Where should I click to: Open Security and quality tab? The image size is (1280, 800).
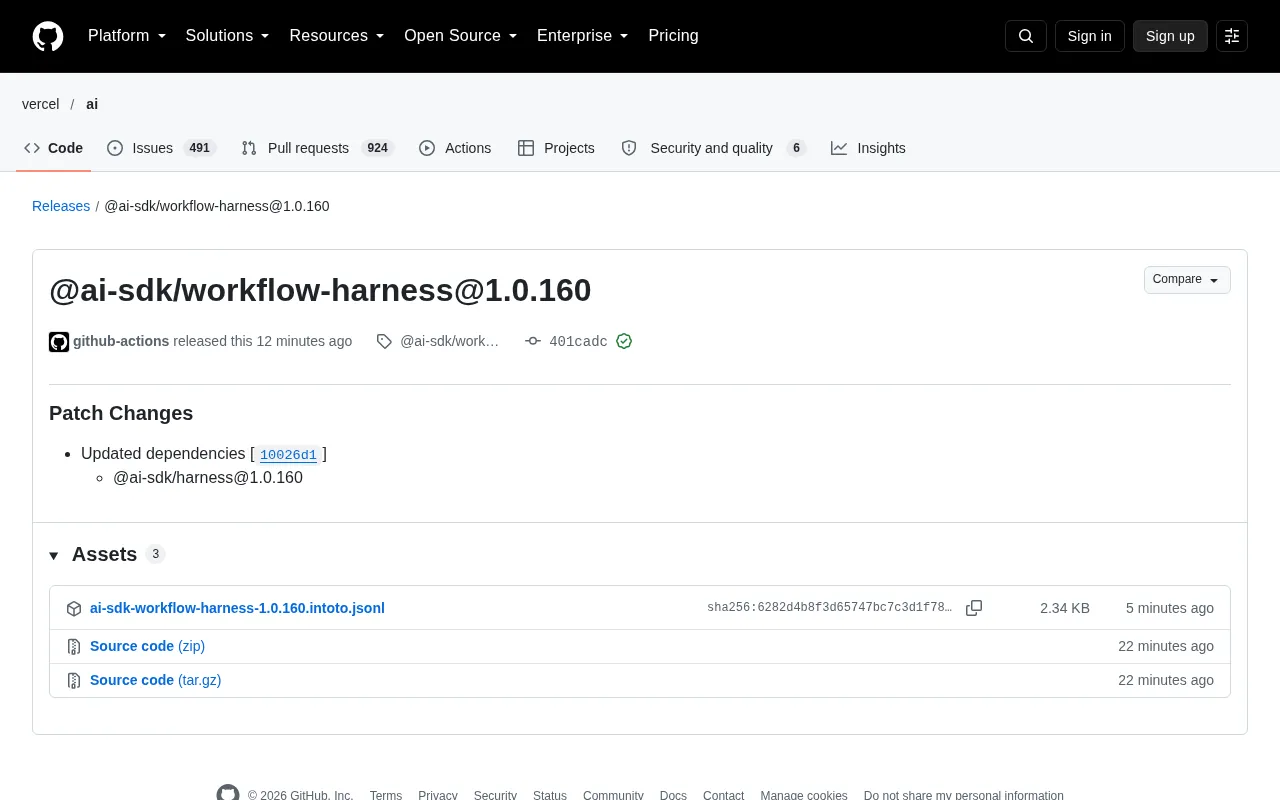pos(713,148)
